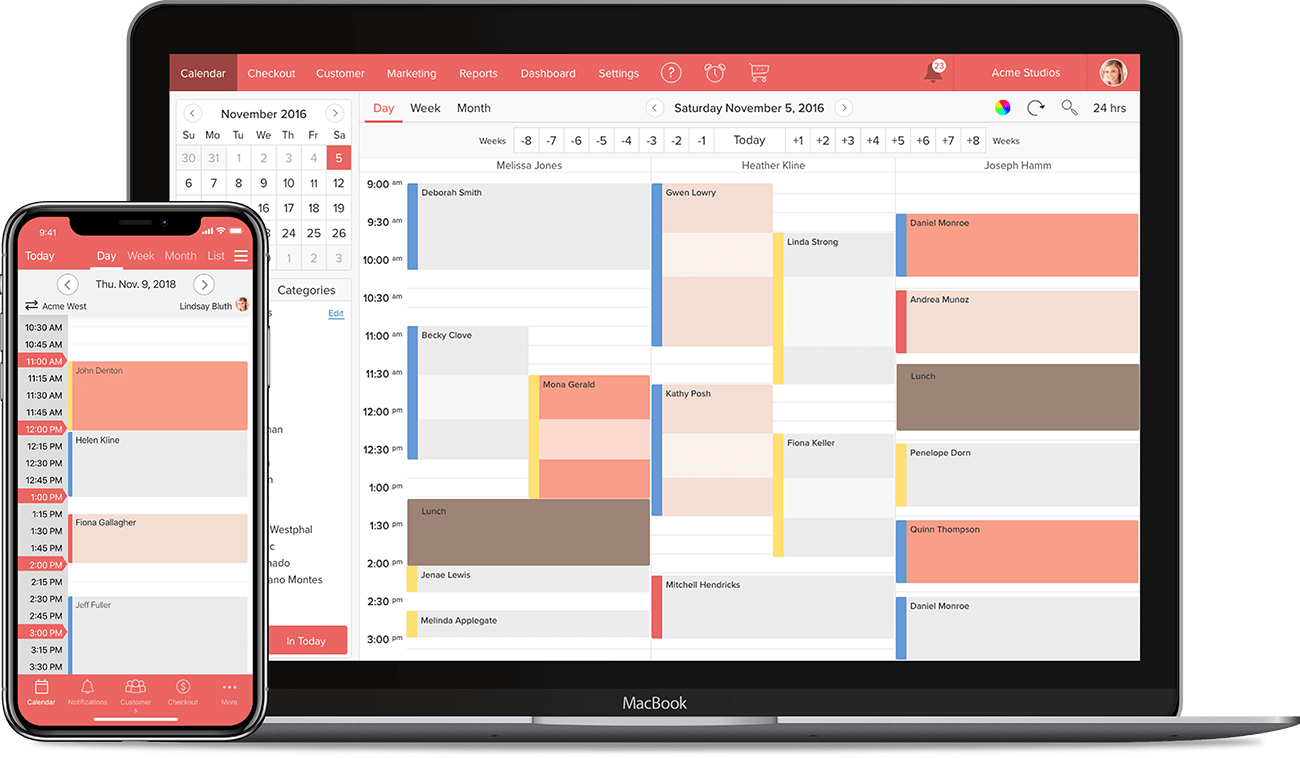Open the phone hamburger menu
This screenshot has width=1300, height=758.
(x=241, y=256)
